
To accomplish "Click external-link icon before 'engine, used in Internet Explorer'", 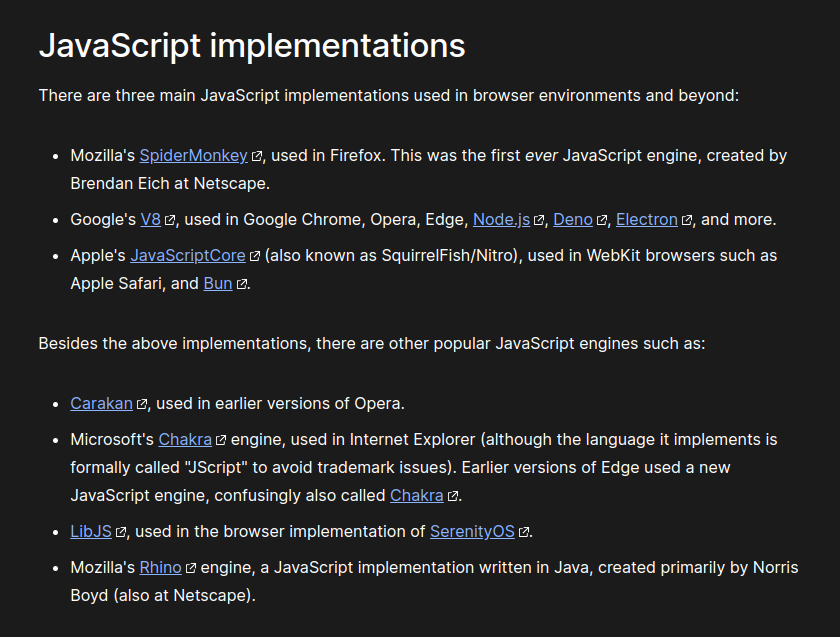I will pyautogui.click(x=221, y=440).
